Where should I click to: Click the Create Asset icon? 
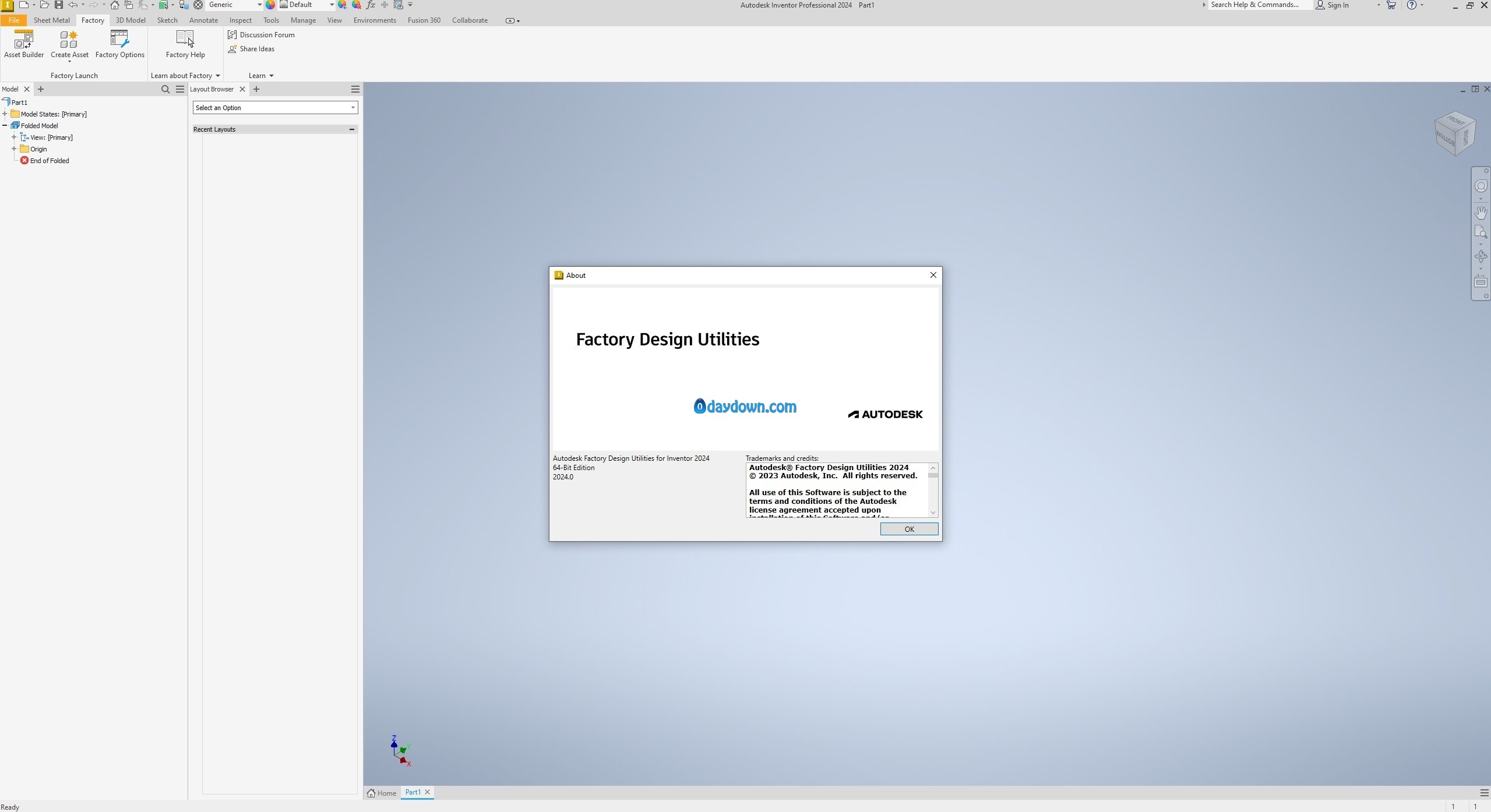click(x=69, y=40)
